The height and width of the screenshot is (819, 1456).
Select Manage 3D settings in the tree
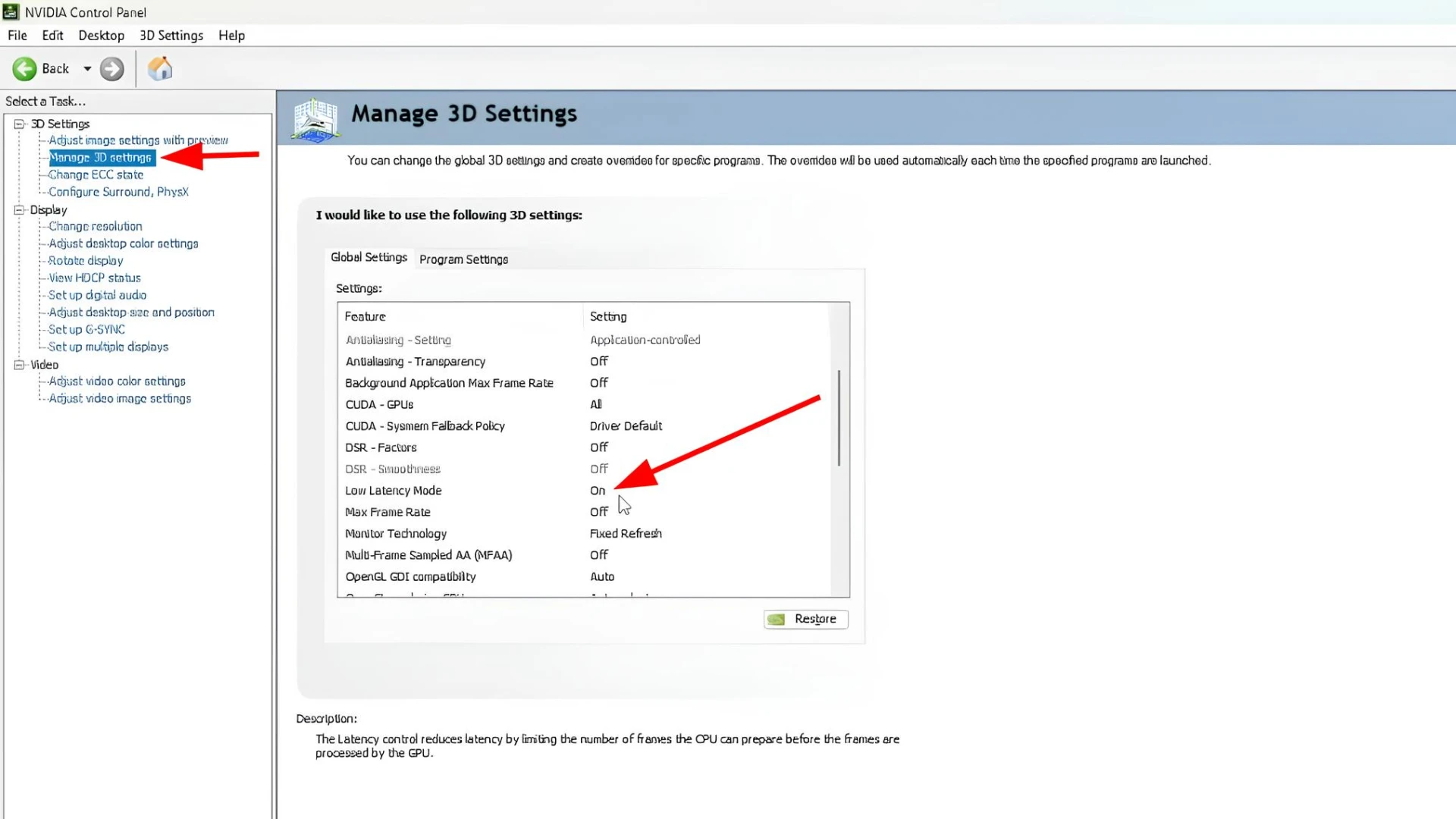point(101,158)
